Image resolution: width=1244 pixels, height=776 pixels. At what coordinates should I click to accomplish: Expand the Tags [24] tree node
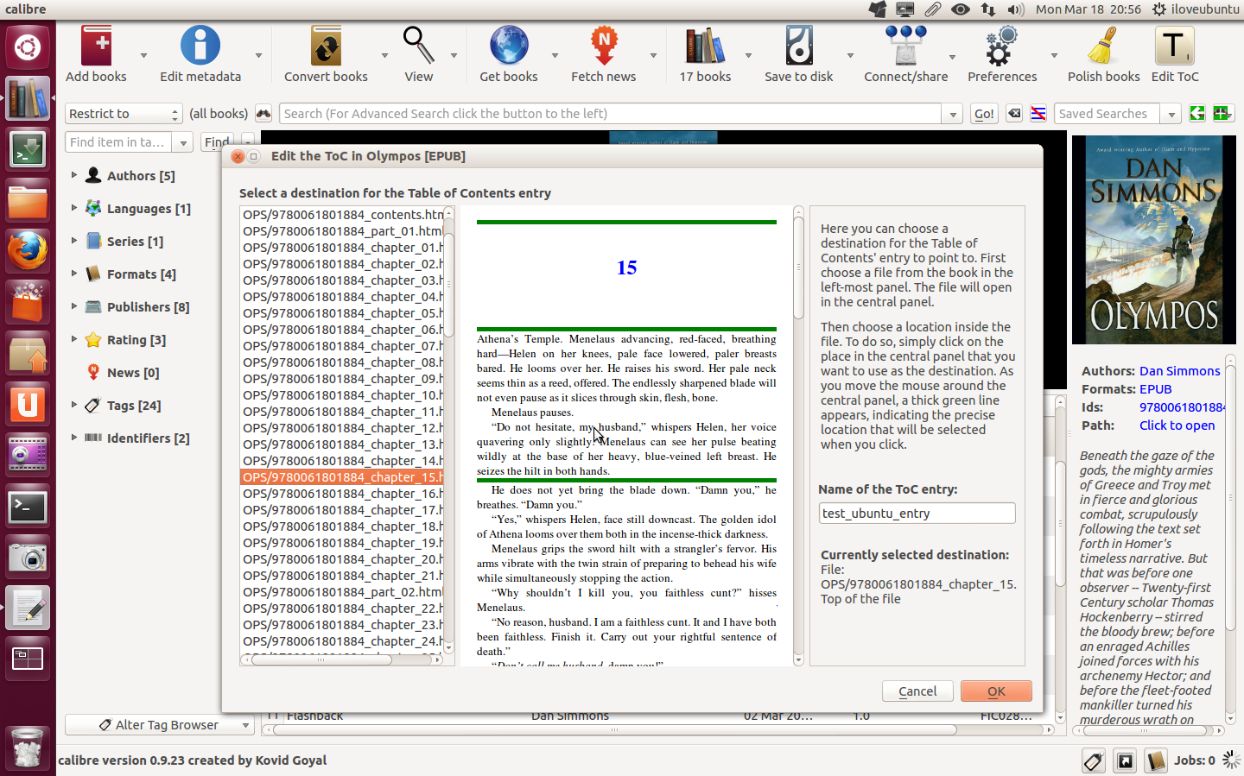74,405
